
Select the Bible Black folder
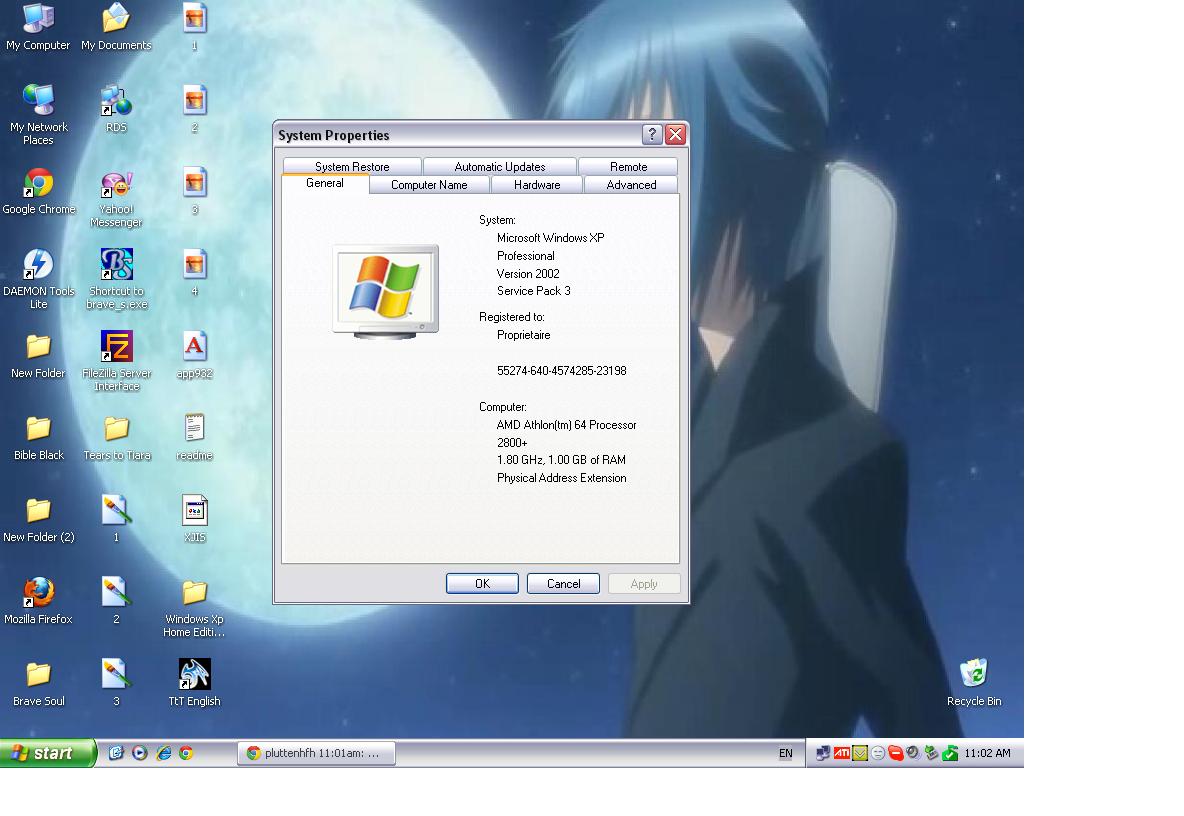[39, 437]
